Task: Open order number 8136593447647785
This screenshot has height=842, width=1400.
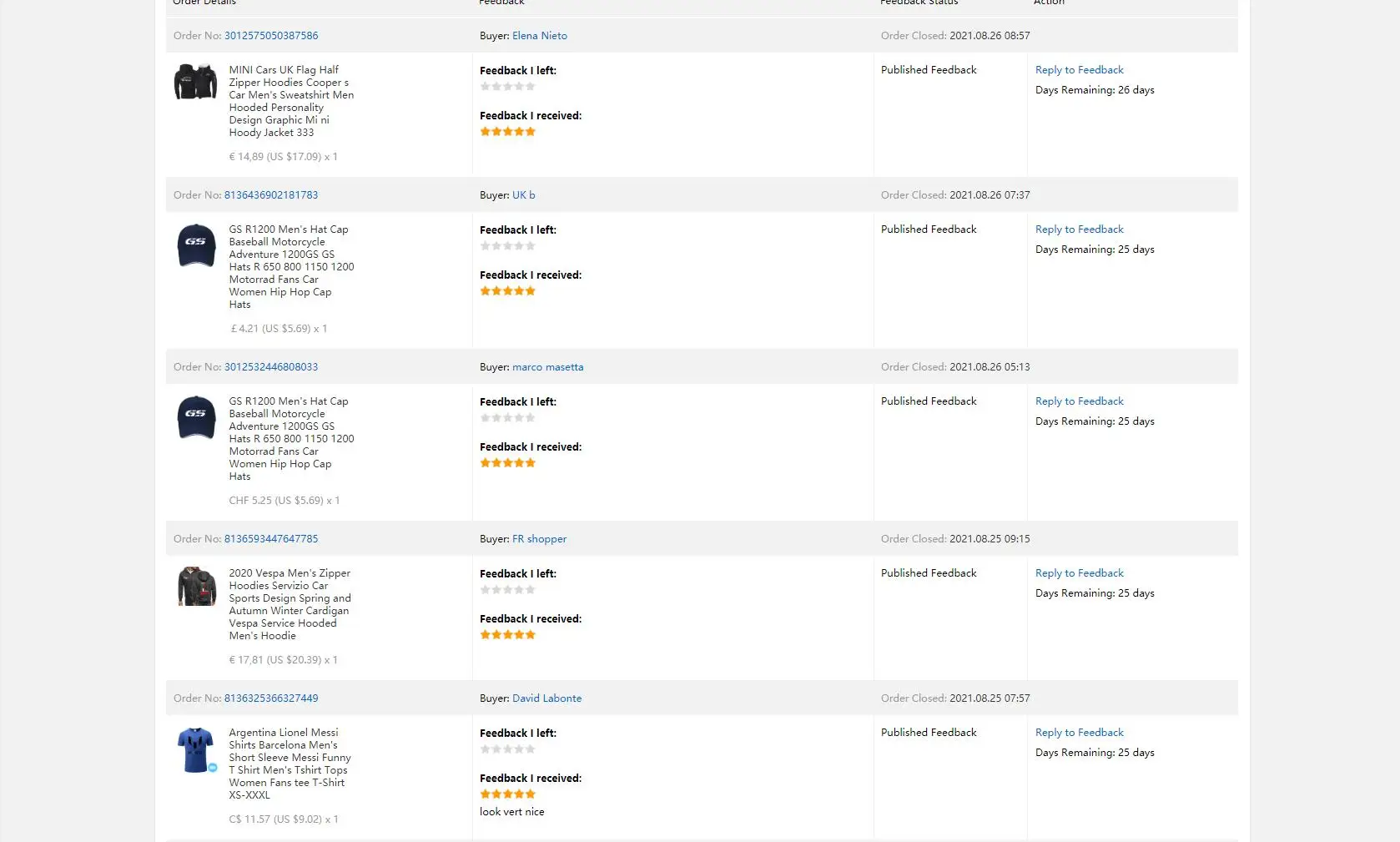Action: (271, 539)
